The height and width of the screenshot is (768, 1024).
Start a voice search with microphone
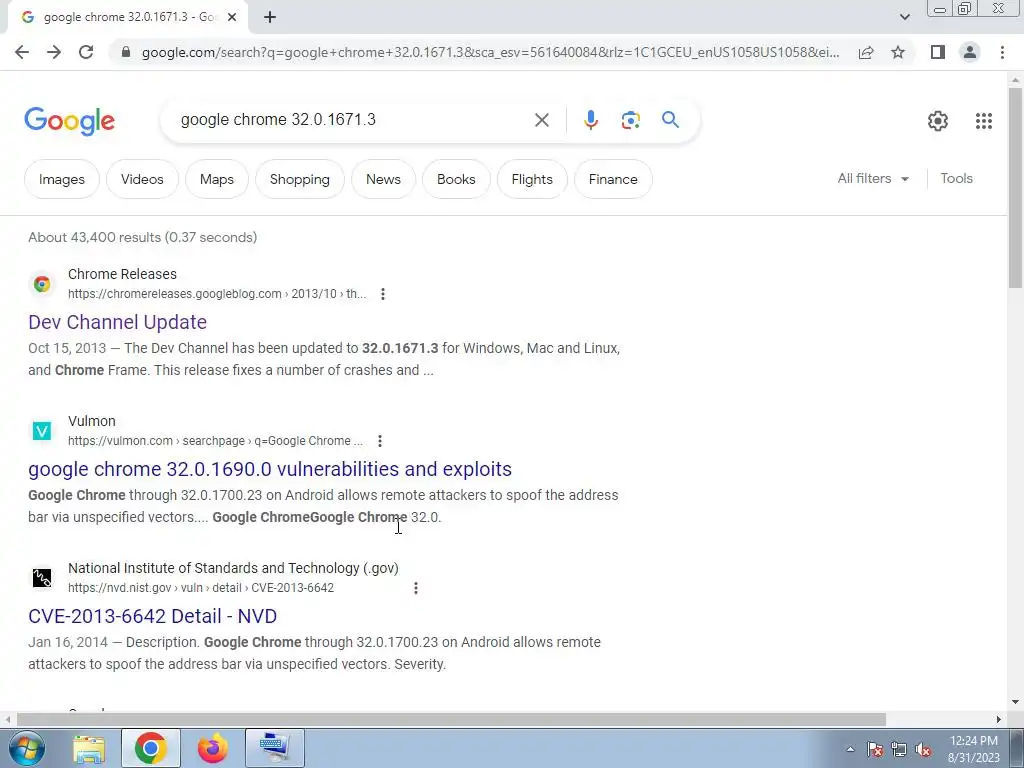coord(591,120)
